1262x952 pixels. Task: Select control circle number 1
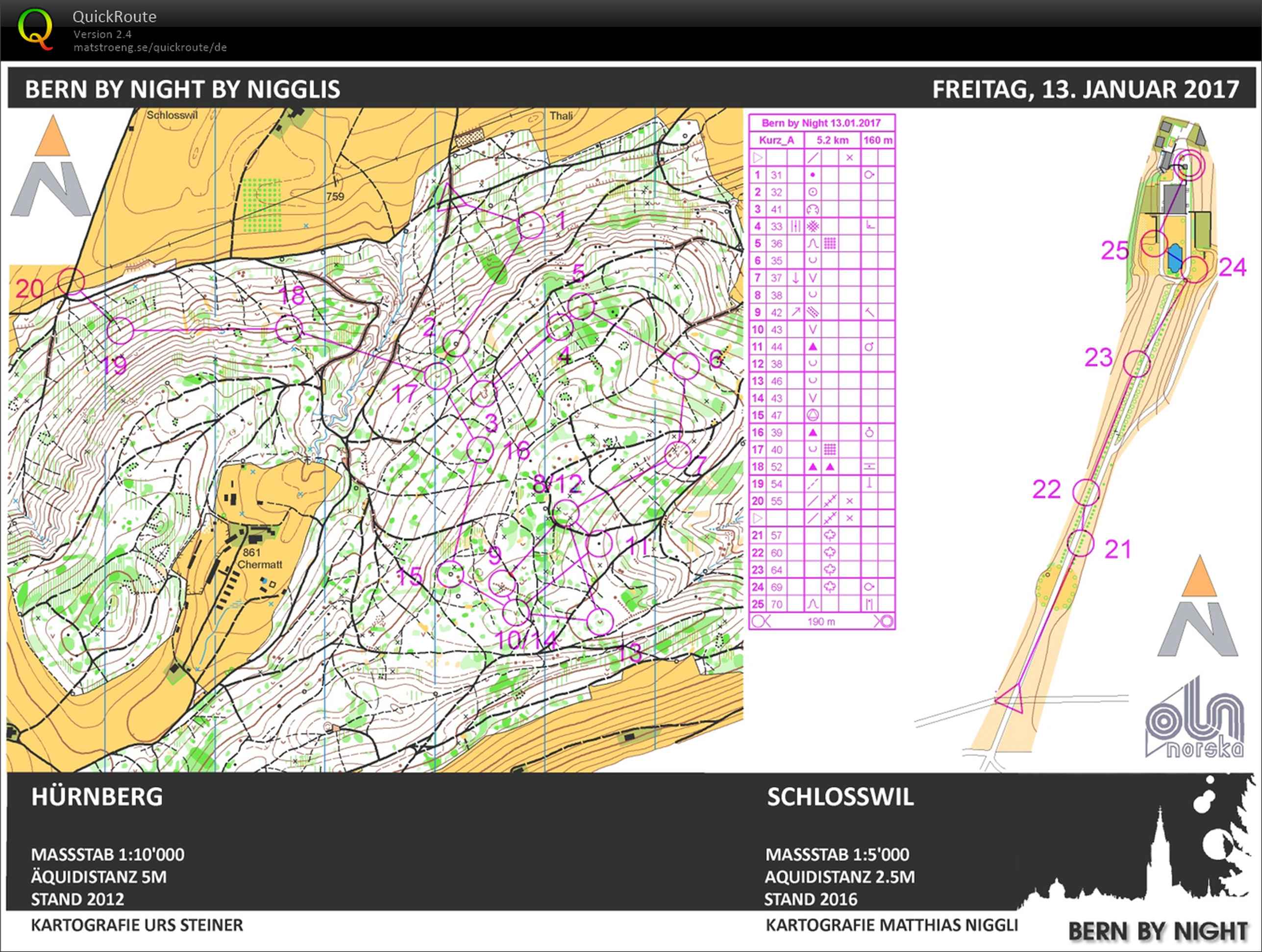click(531, 225)
